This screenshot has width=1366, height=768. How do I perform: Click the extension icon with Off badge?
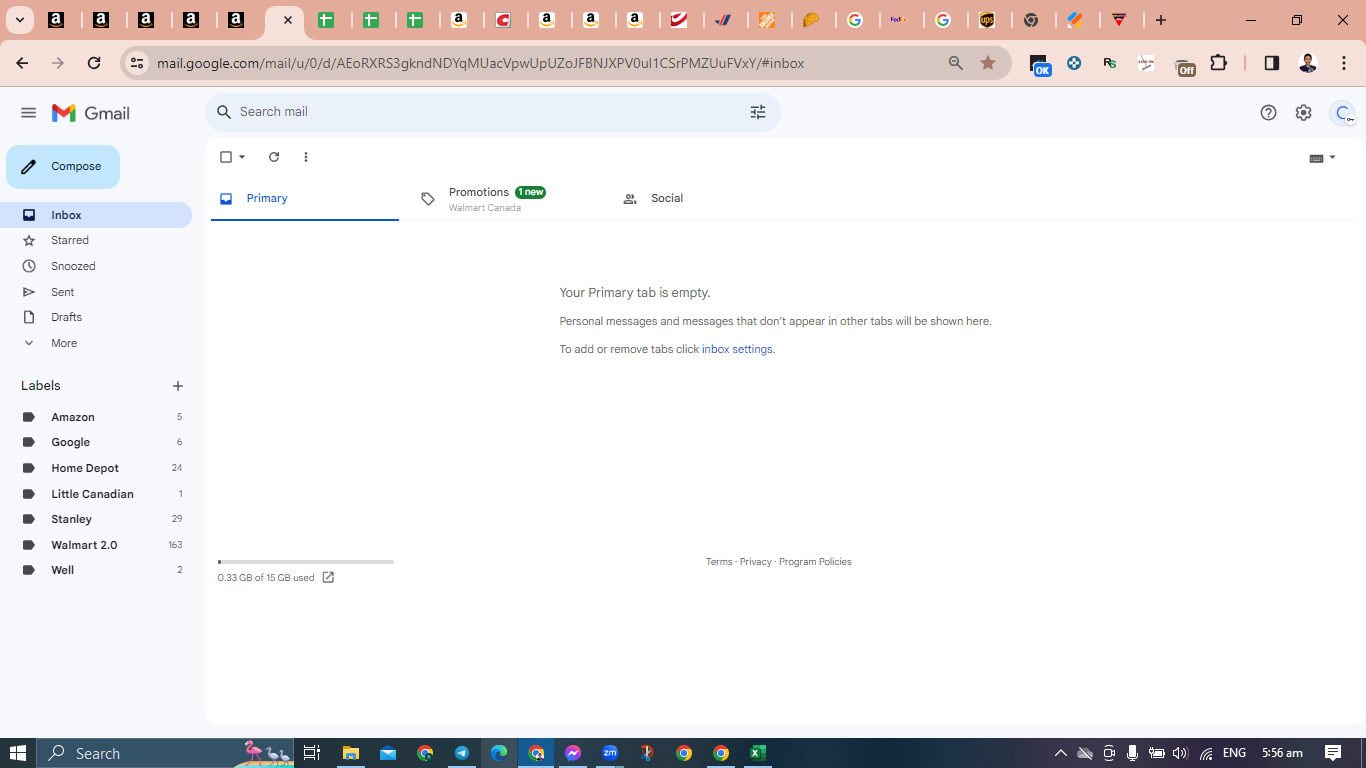1184,64
